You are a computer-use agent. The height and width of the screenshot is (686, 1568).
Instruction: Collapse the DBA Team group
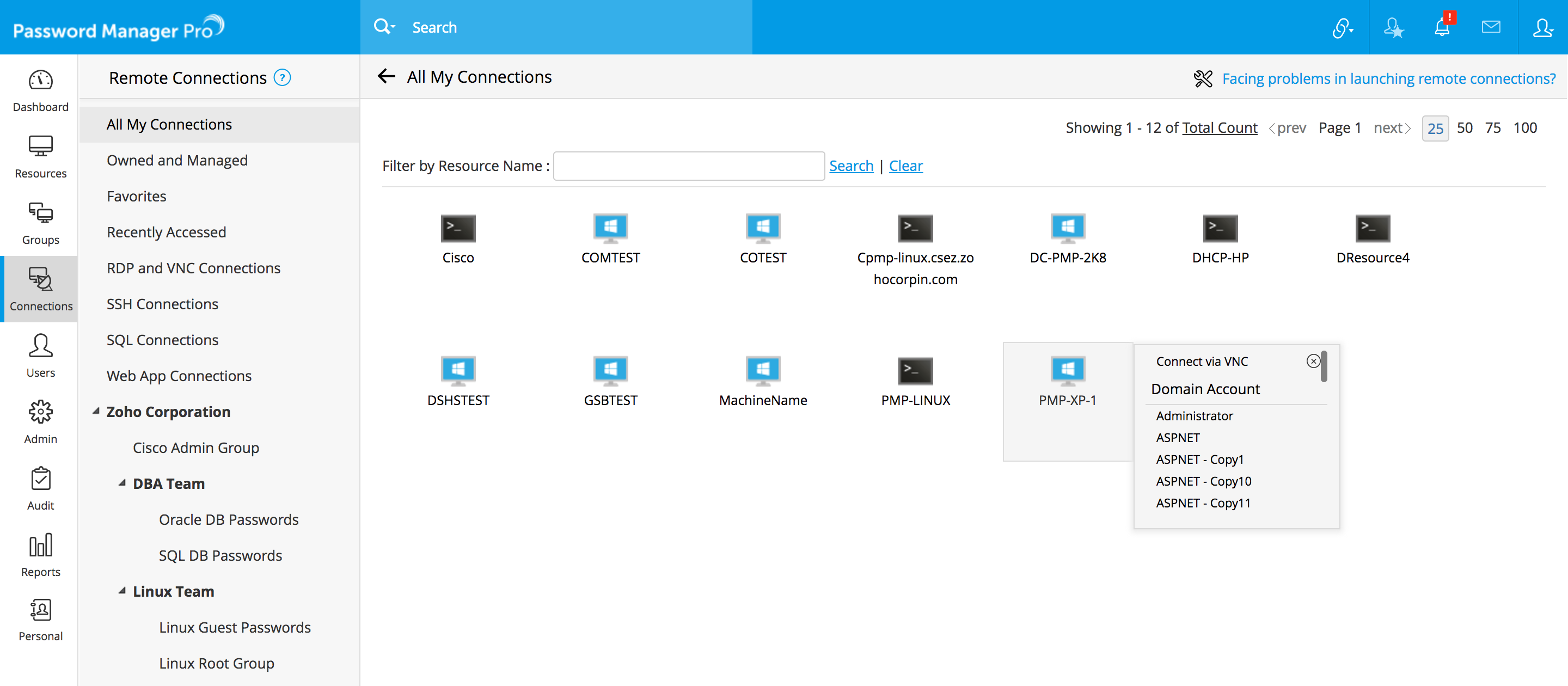tap(122, 483)
